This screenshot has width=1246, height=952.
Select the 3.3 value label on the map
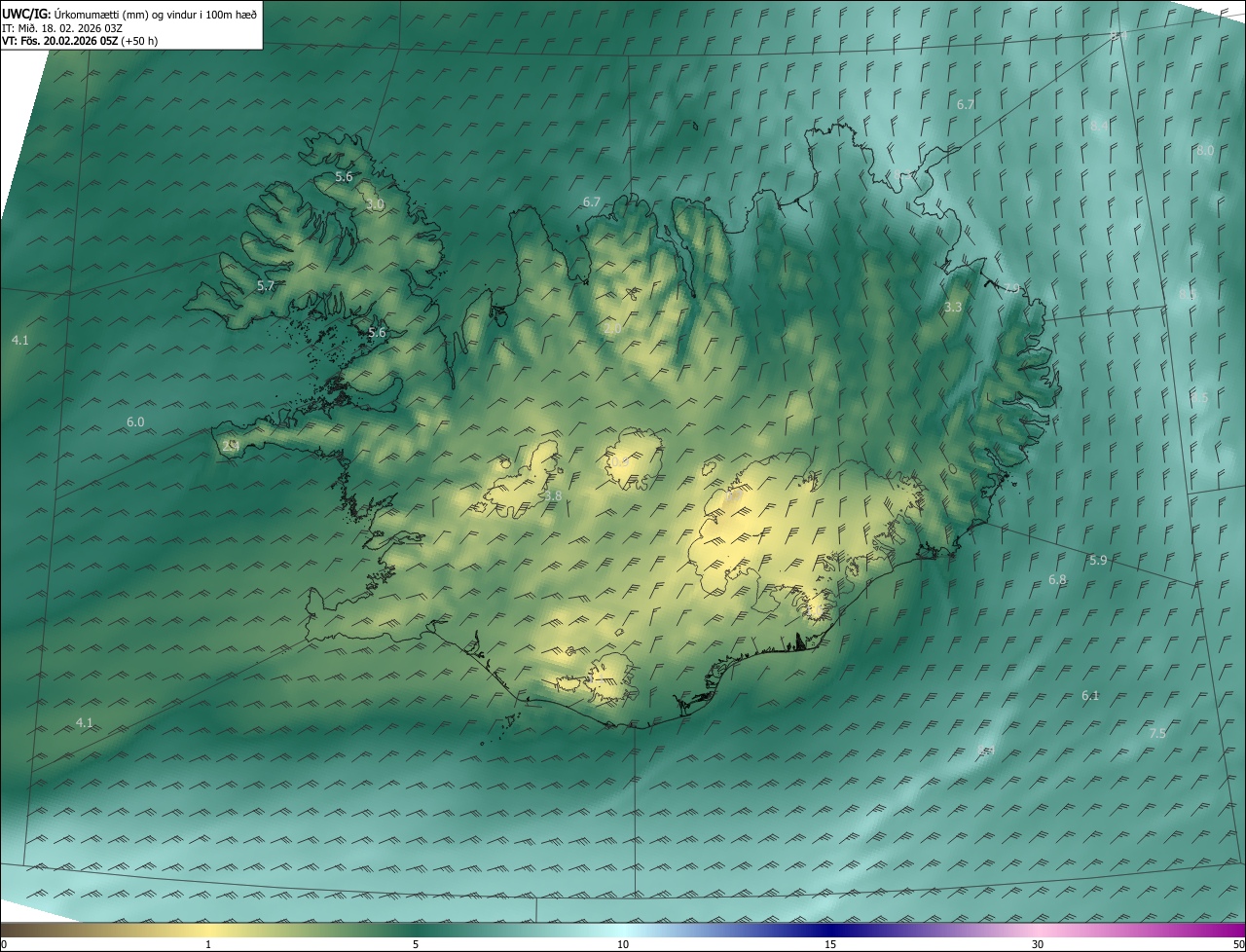(x=953, y=307)
